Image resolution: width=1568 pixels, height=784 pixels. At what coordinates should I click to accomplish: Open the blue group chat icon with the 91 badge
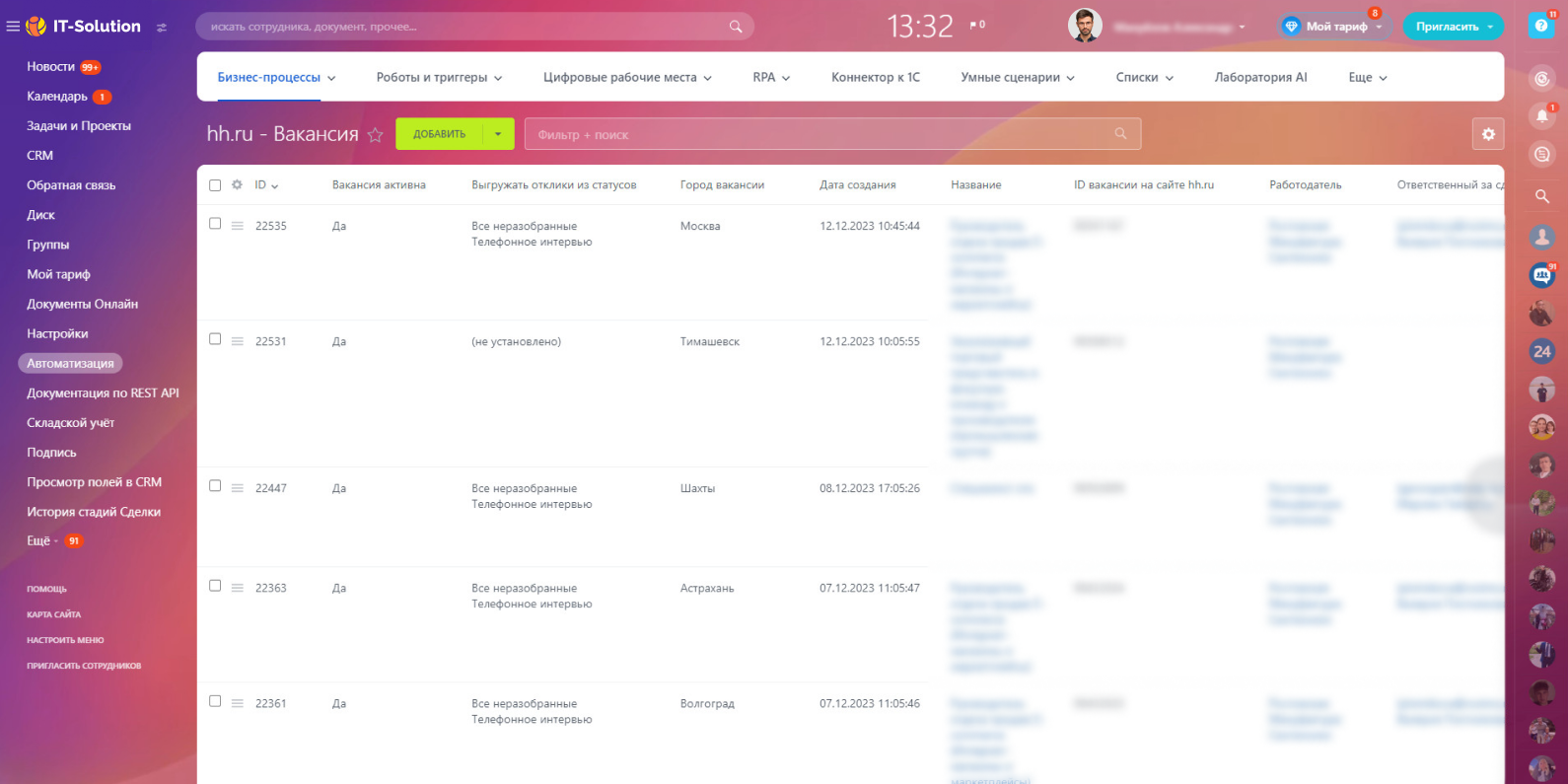pyautogui.click(x=1542, y=275)
